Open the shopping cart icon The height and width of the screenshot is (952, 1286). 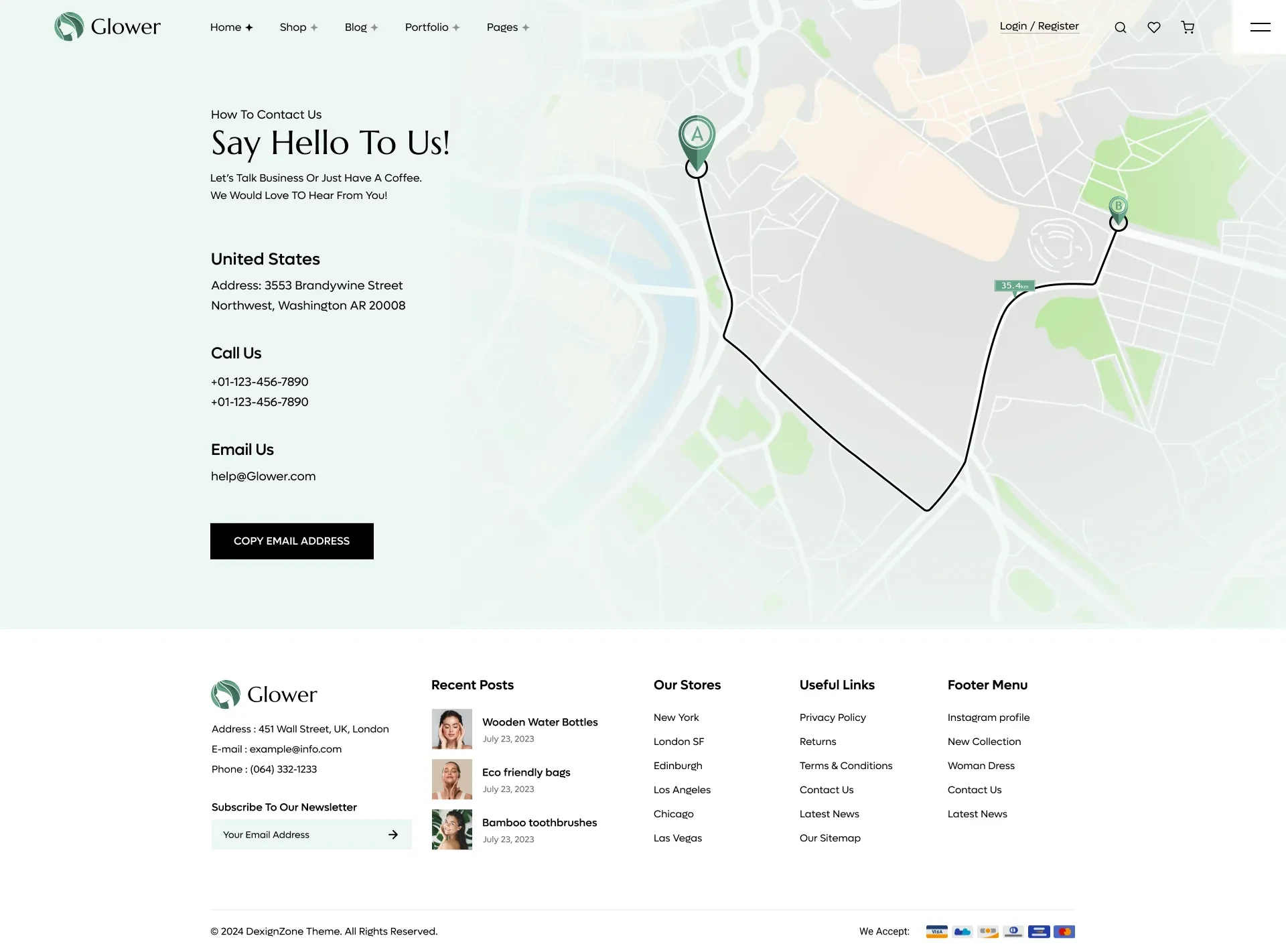coord(1188,27)
